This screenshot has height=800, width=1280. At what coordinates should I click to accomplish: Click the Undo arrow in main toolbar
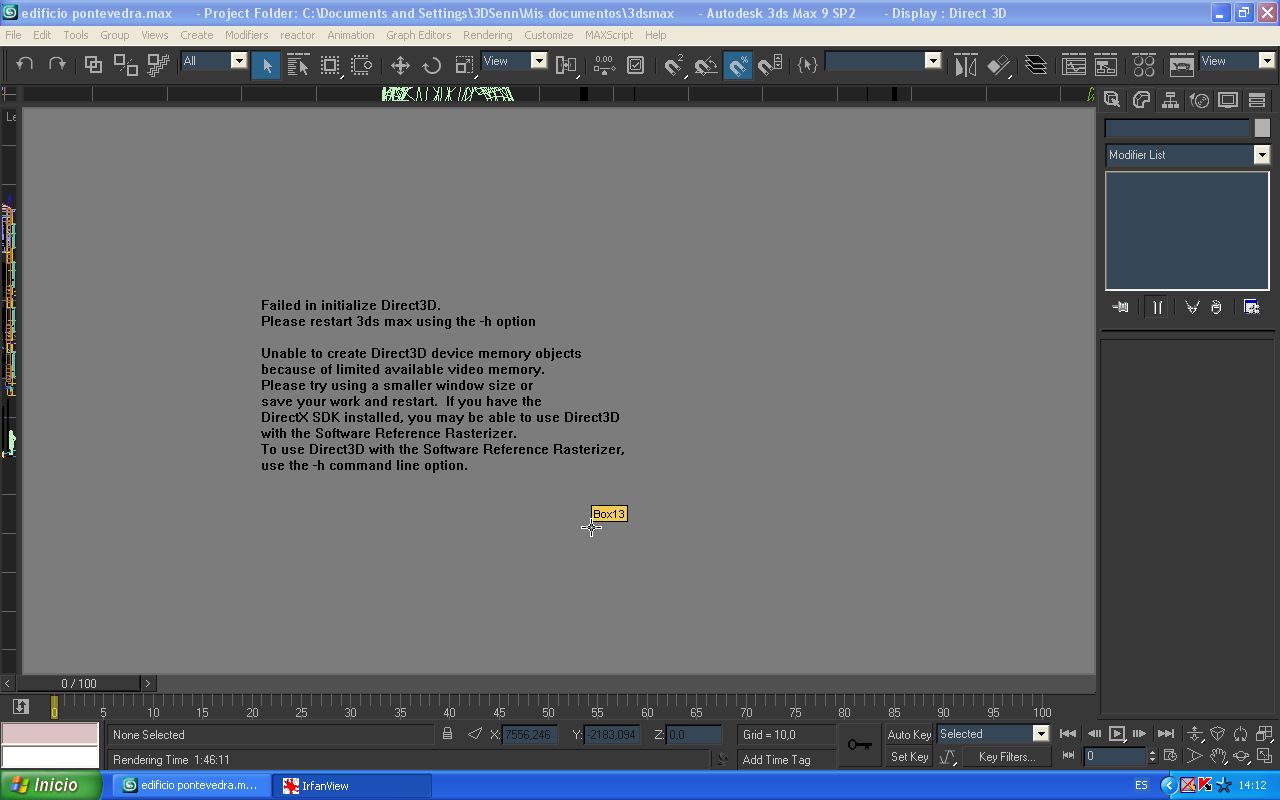coord(25,65)
